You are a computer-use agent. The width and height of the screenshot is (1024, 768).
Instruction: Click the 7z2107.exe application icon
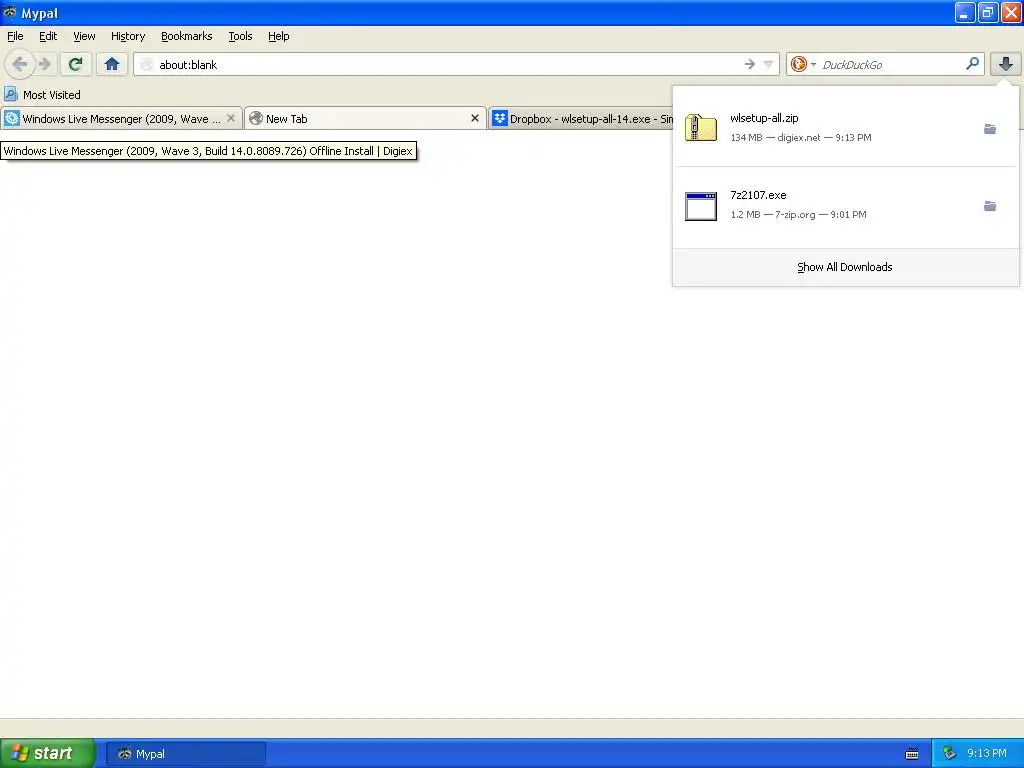coord(701,206)
